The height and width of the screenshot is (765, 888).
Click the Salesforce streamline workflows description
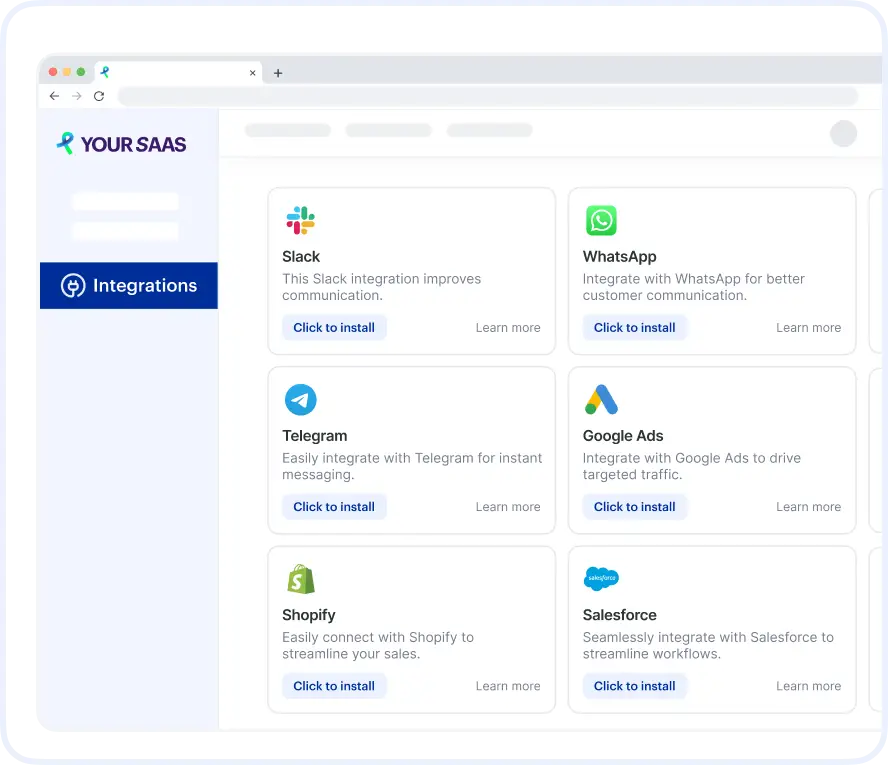(x=708, y=646)
